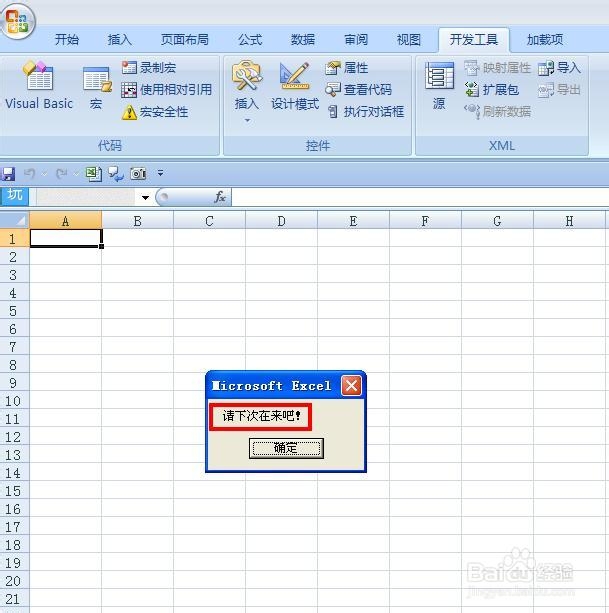Click into the formula bar

click(x=420, y=197)
